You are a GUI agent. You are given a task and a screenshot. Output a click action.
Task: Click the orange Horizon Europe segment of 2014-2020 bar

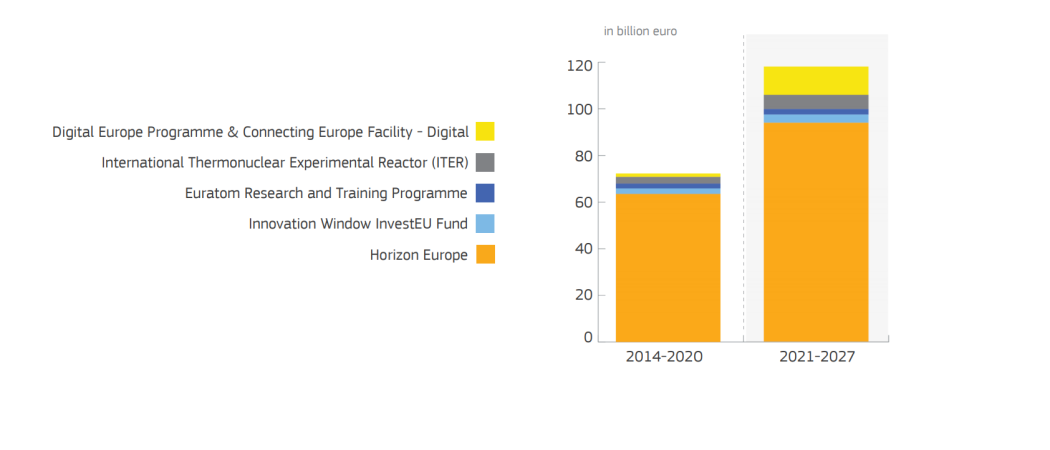coord(668,268)
